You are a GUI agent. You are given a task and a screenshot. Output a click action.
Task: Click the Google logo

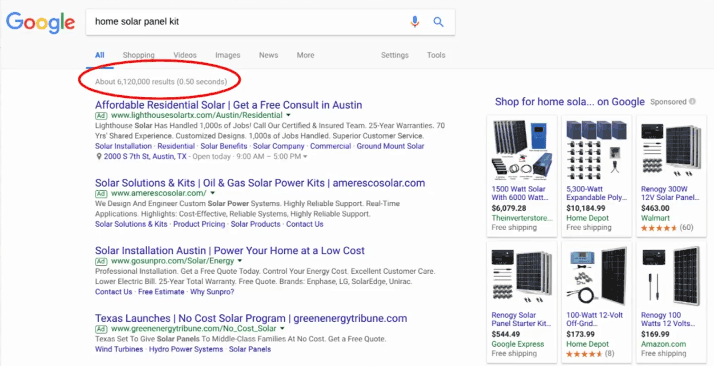point(41,23)
